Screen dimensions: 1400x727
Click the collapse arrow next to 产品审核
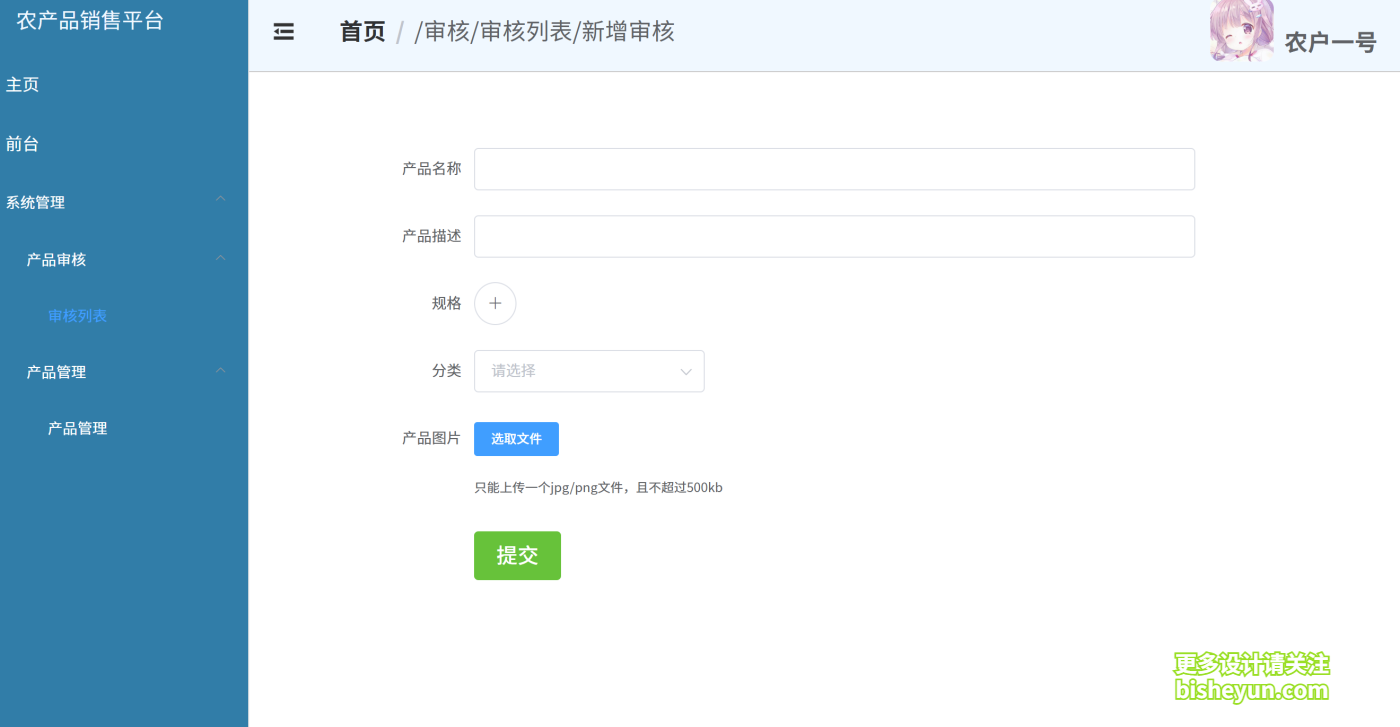pos(220,259)
